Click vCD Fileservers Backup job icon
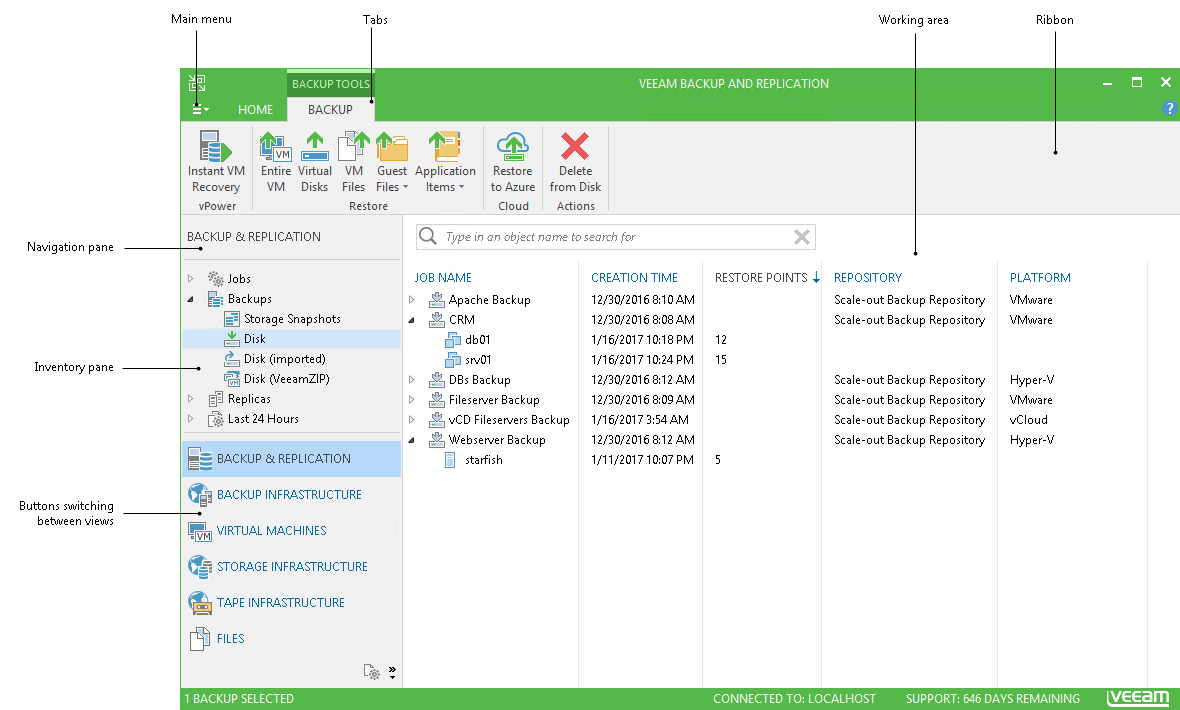This screenshot has height=710, width=1180. (x=436, y=420)
